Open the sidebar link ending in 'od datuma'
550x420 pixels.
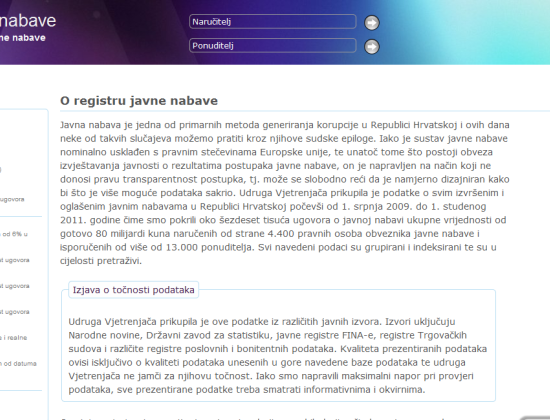(18, 364)
